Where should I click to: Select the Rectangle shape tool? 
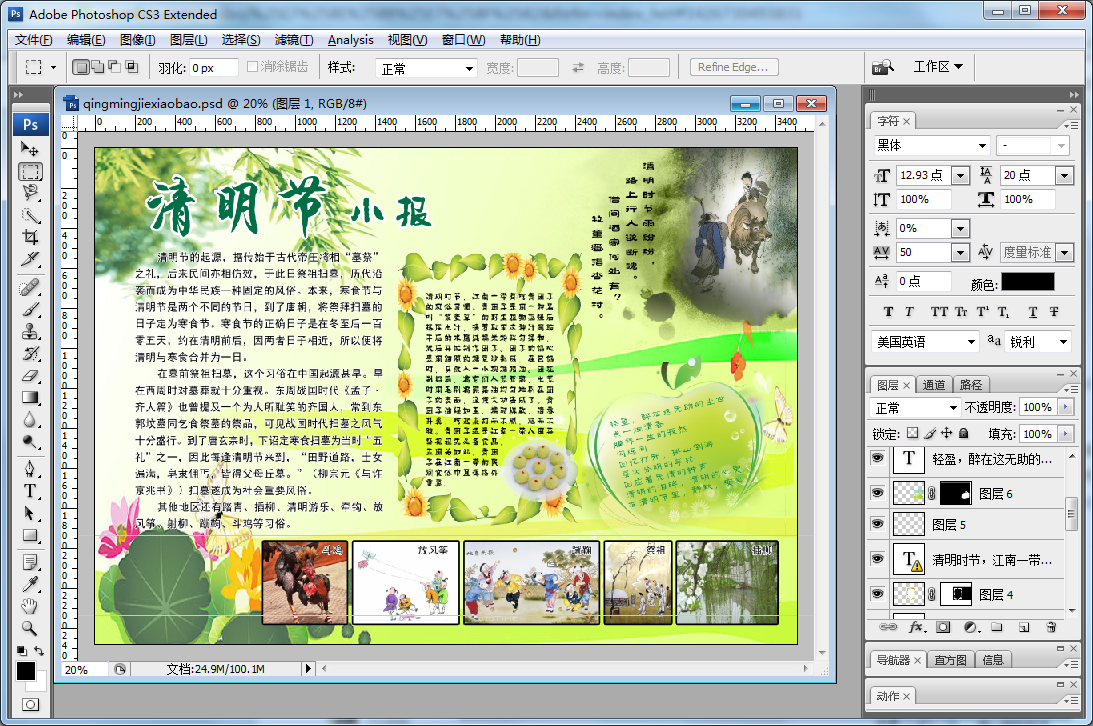tap(30, 536)
